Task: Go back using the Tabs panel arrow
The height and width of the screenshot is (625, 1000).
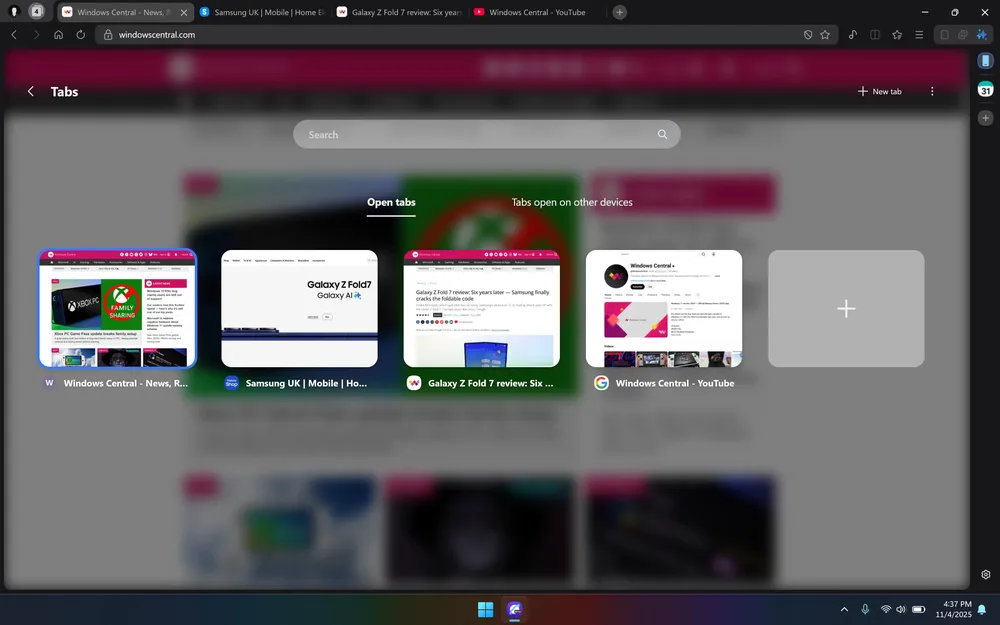Action: click(x=31, y=91)
